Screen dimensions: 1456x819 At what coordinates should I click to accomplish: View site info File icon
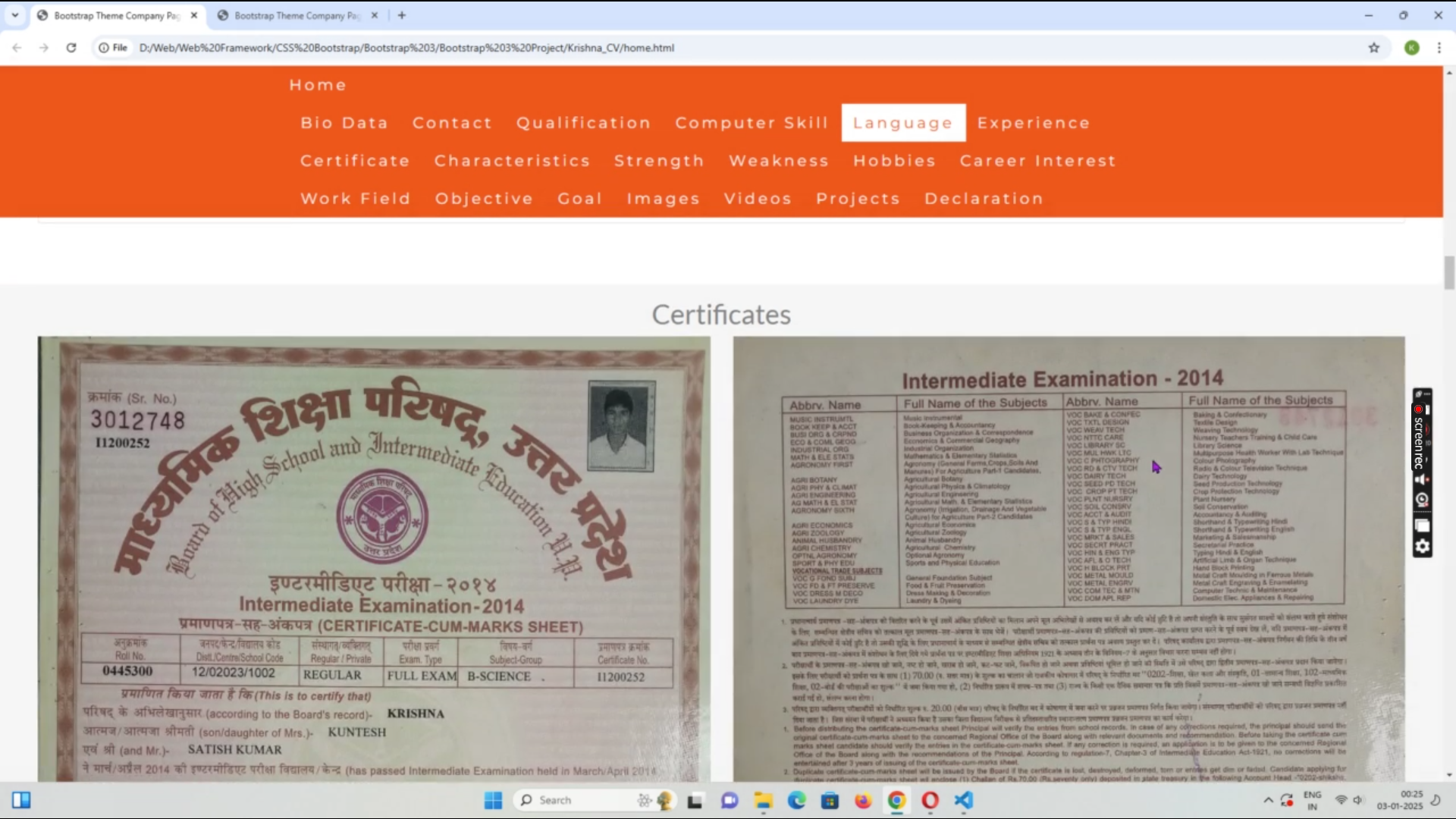112,48
